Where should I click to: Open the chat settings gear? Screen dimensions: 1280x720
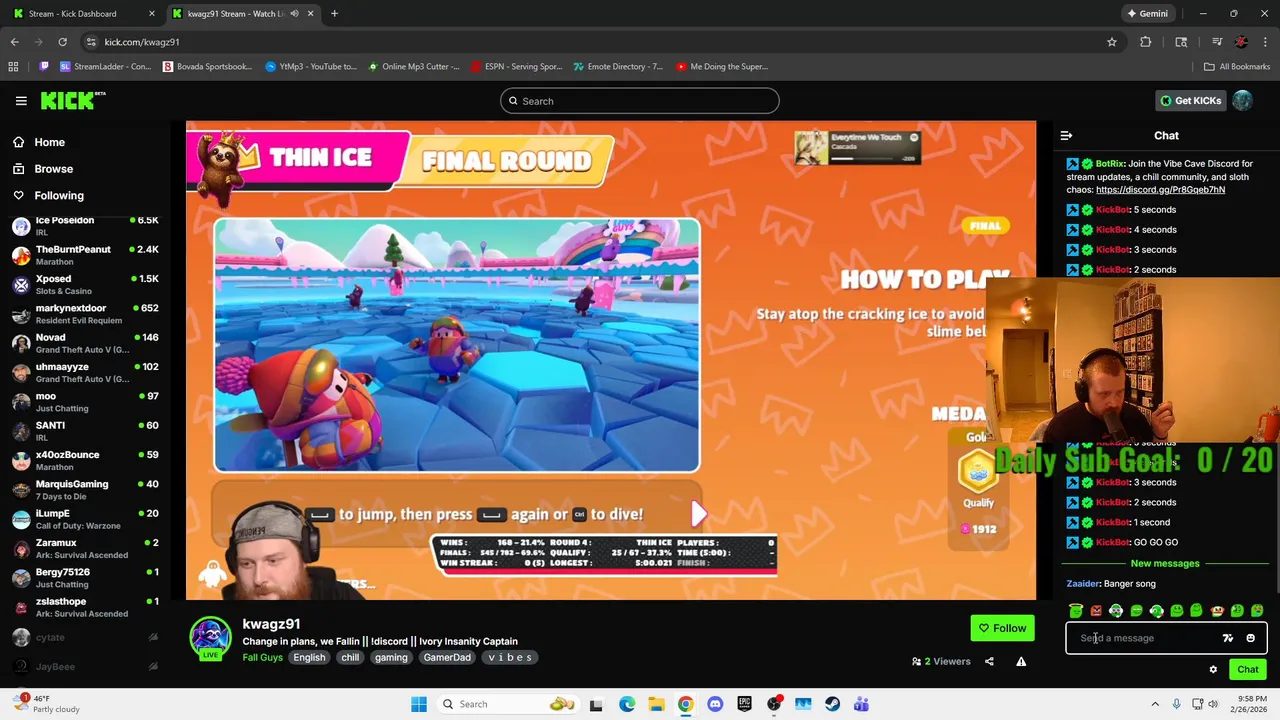click(1213, 670)
